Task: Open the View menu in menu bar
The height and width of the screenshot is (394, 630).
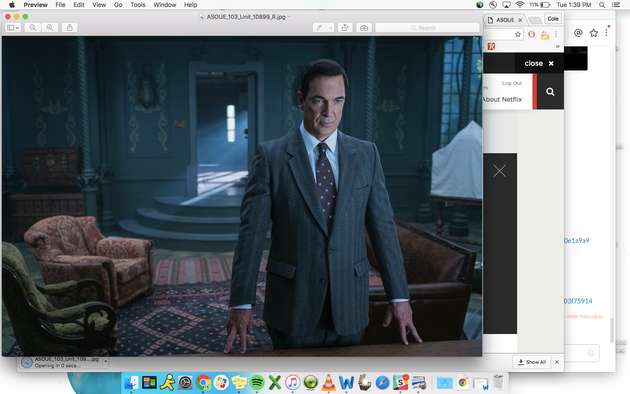Action: coord(99,5)
